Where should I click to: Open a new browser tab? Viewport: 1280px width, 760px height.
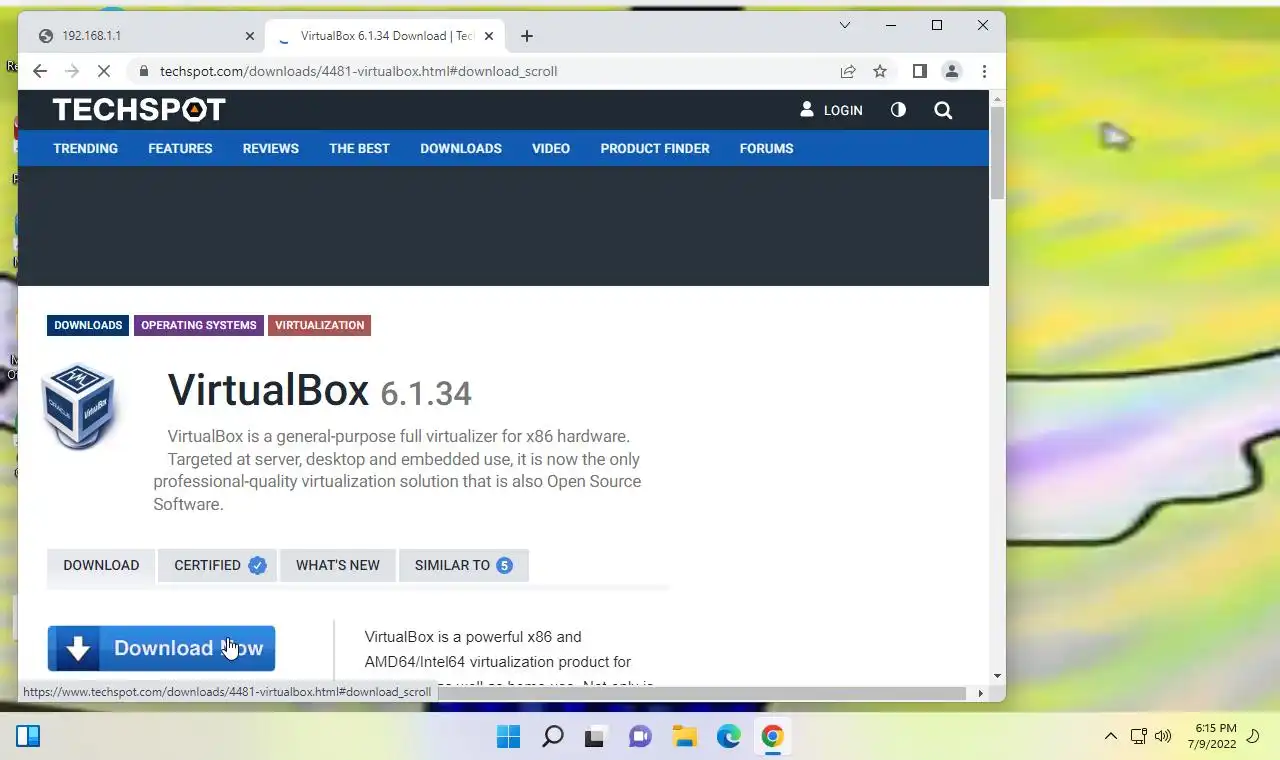coord(527,36)
